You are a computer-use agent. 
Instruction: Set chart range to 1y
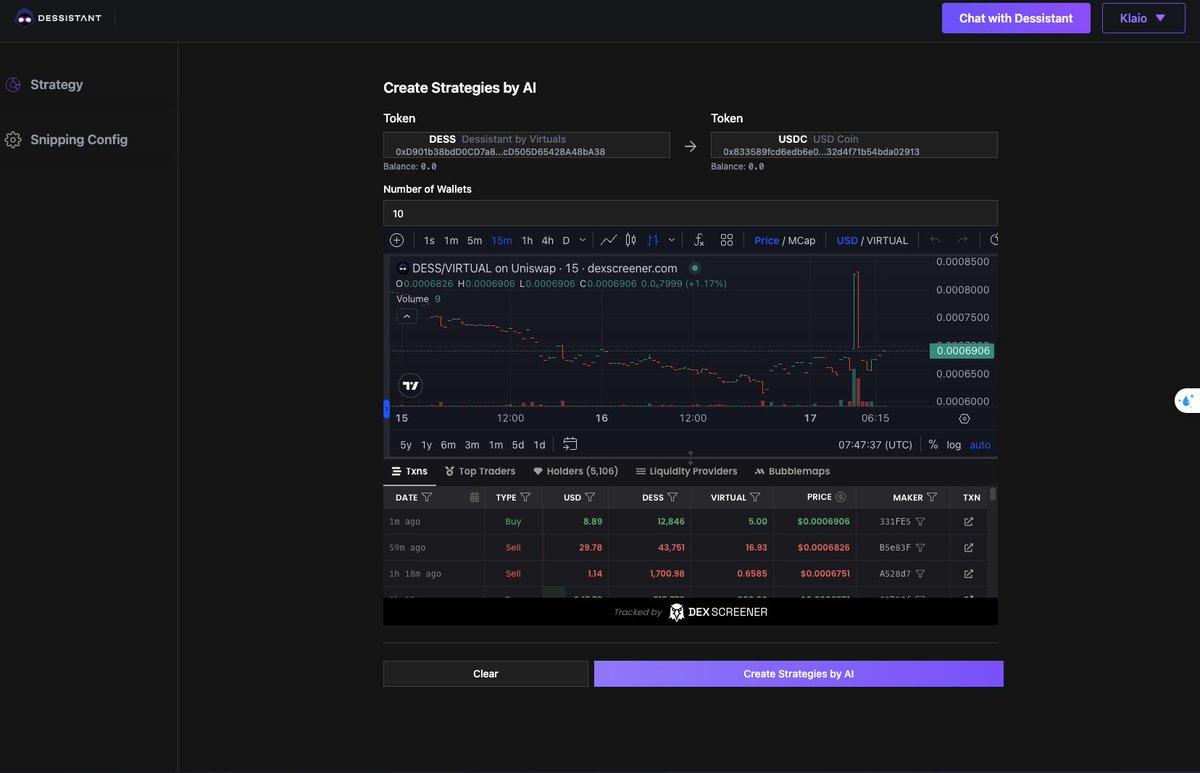[427, 445]
